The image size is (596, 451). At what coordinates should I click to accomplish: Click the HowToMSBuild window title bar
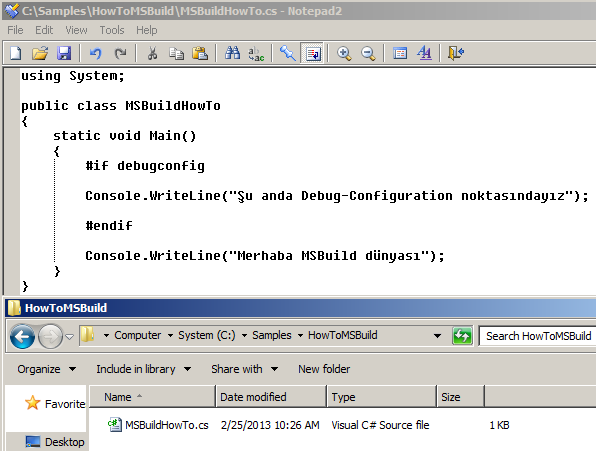(x=300, y=308)
